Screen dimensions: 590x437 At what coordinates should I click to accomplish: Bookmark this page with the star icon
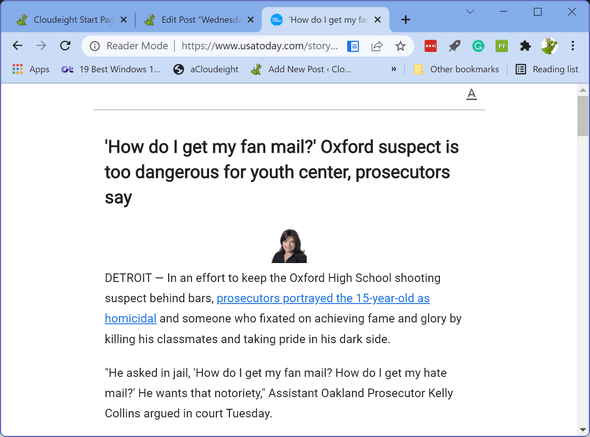click(x=400, y=46)
